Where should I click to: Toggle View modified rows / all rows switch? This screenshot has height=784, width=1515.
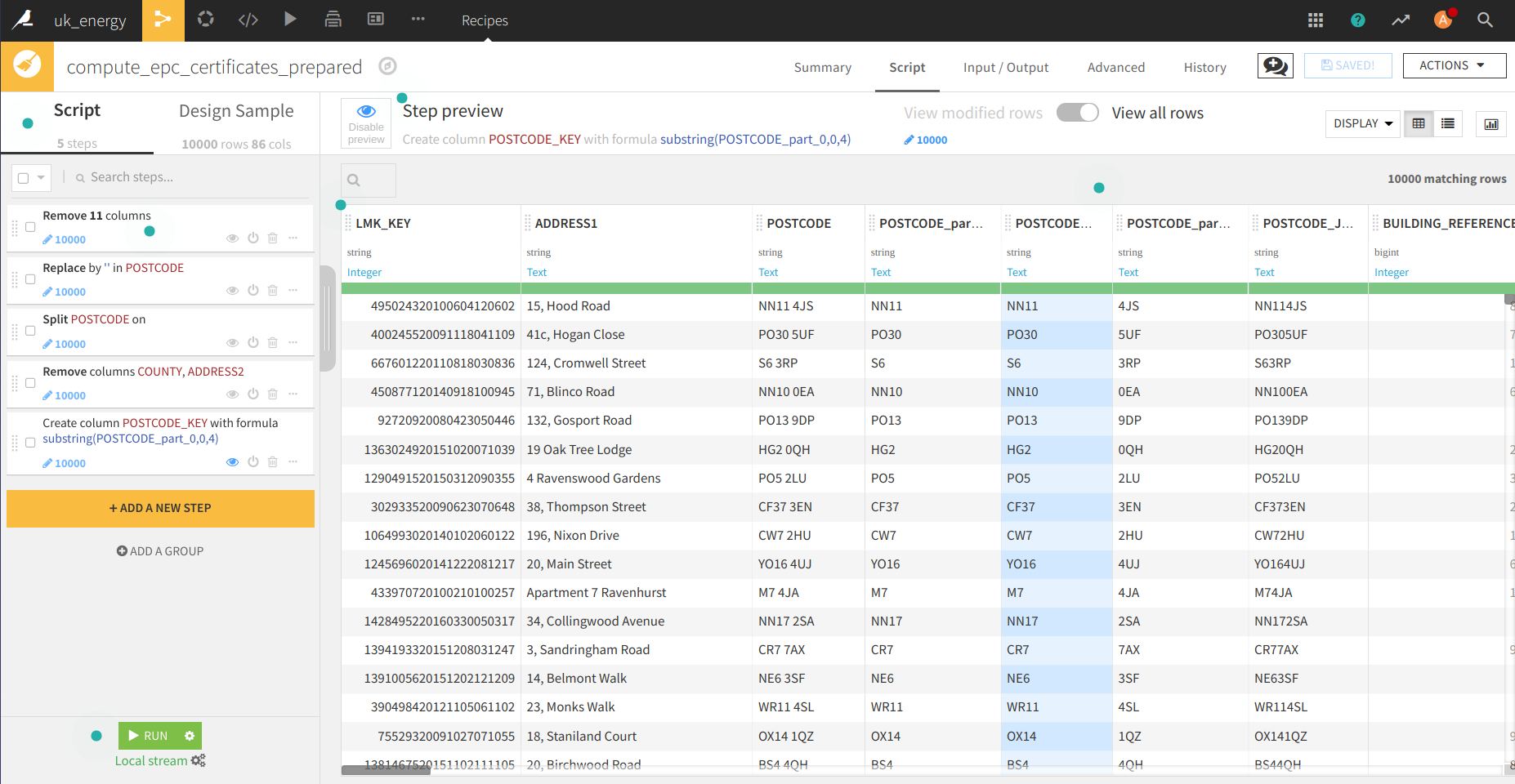click(1077, 113)
